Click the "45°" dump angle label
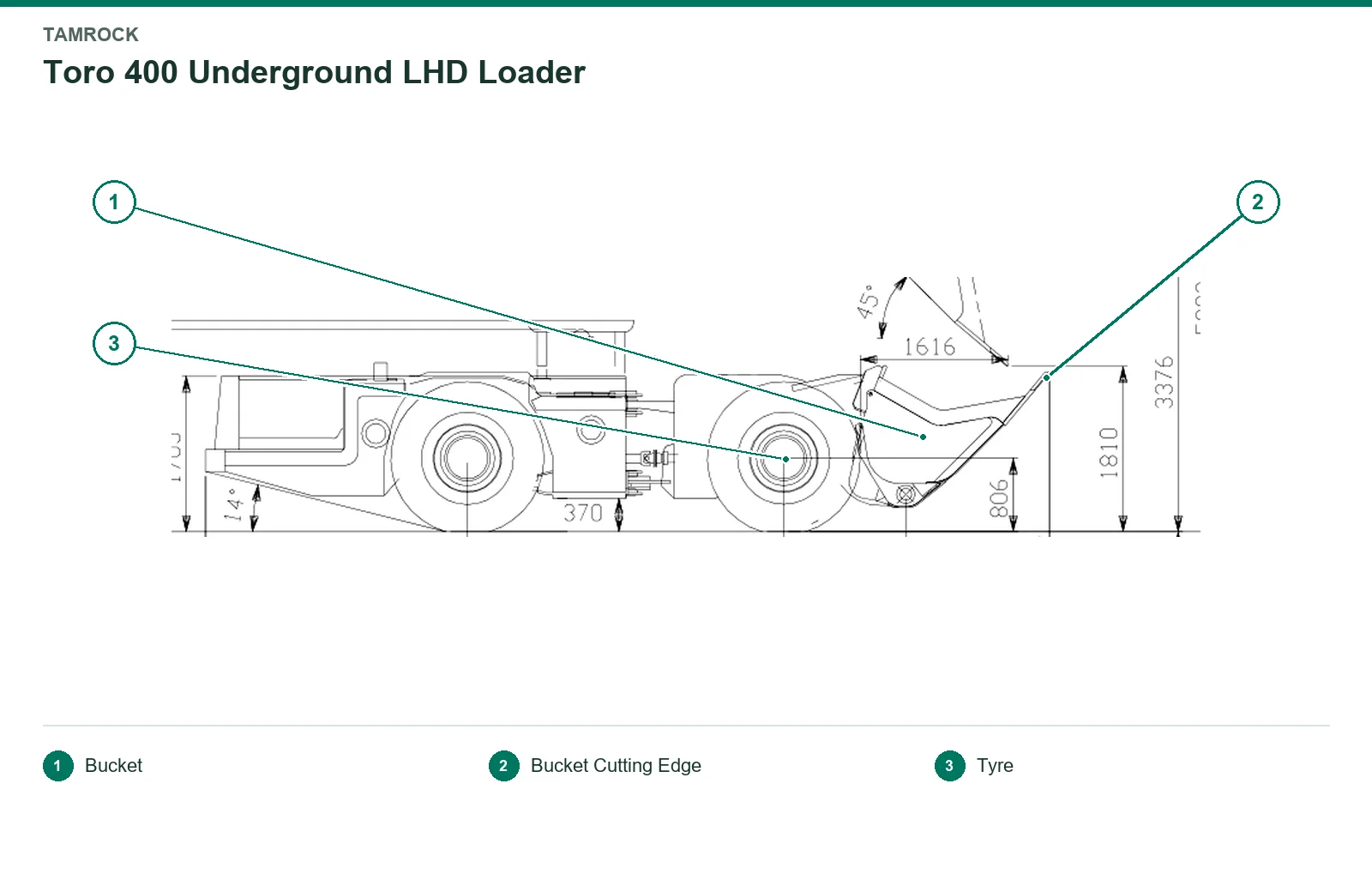This screenshot has width=1372, height=892. 868,302
